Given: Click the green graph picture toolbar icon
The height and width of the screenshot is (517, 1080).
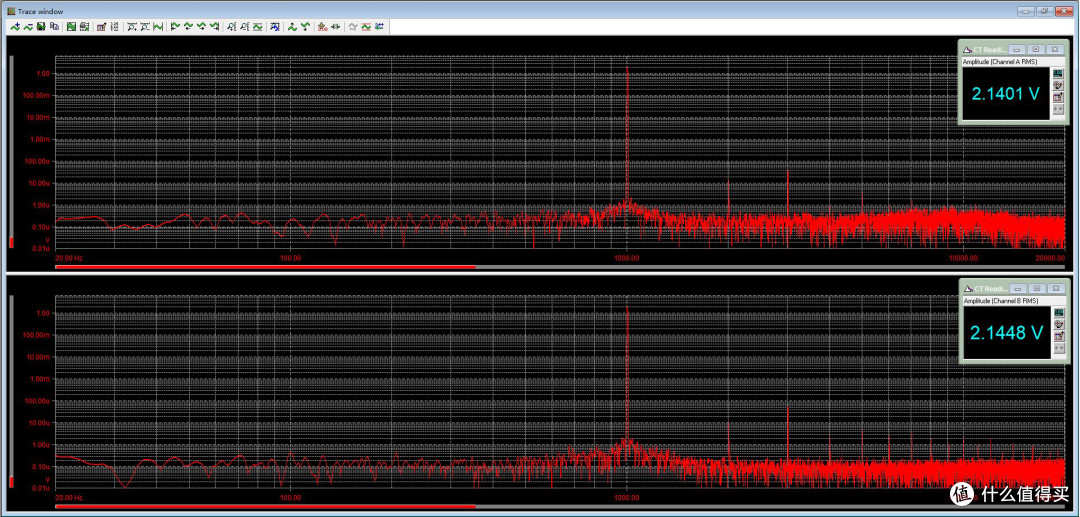Looking at the screenshot, I should (72, 27).
